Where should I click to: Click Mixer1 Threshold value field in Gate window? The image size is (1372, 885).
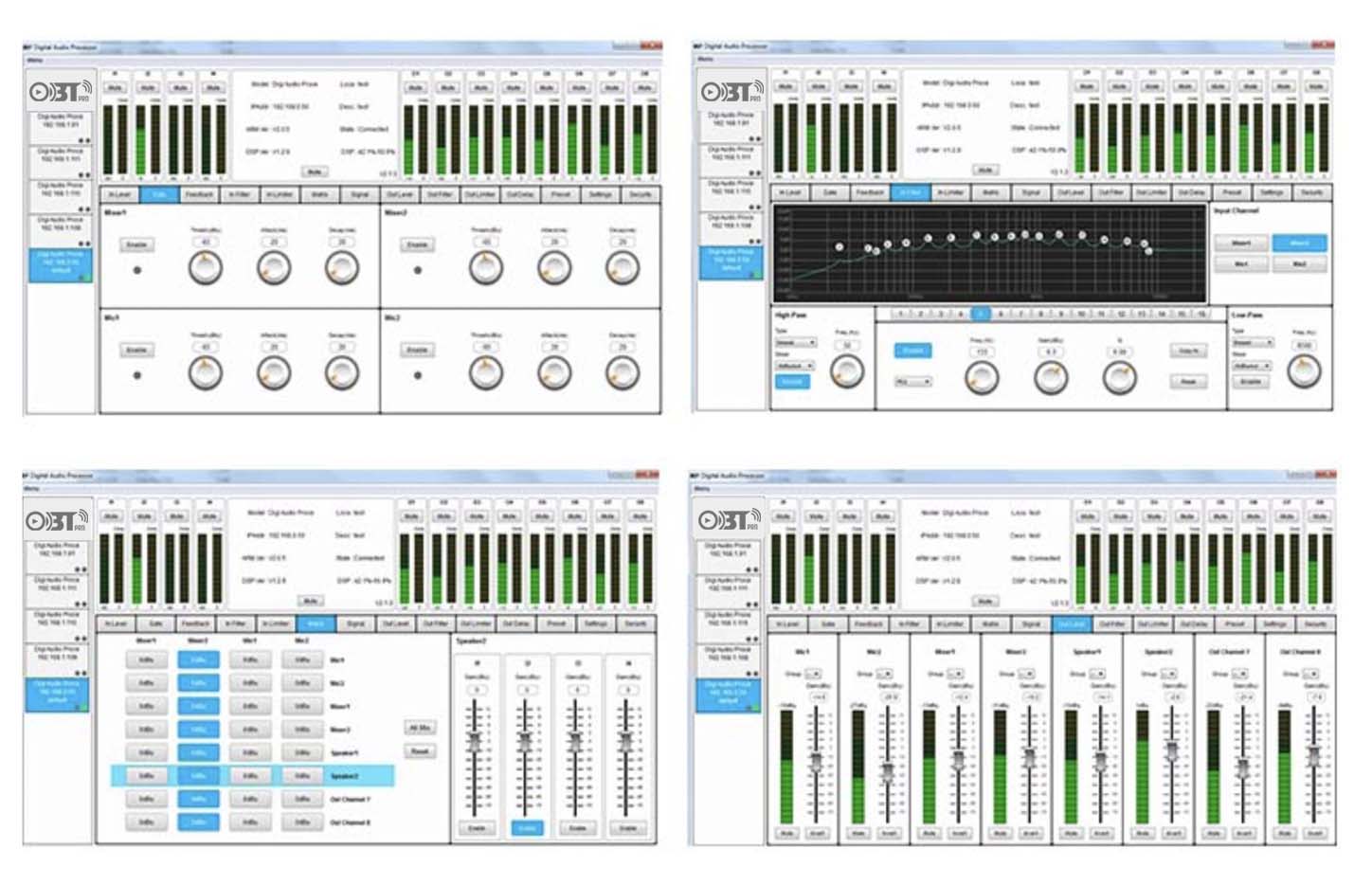(x=206, y=242)
